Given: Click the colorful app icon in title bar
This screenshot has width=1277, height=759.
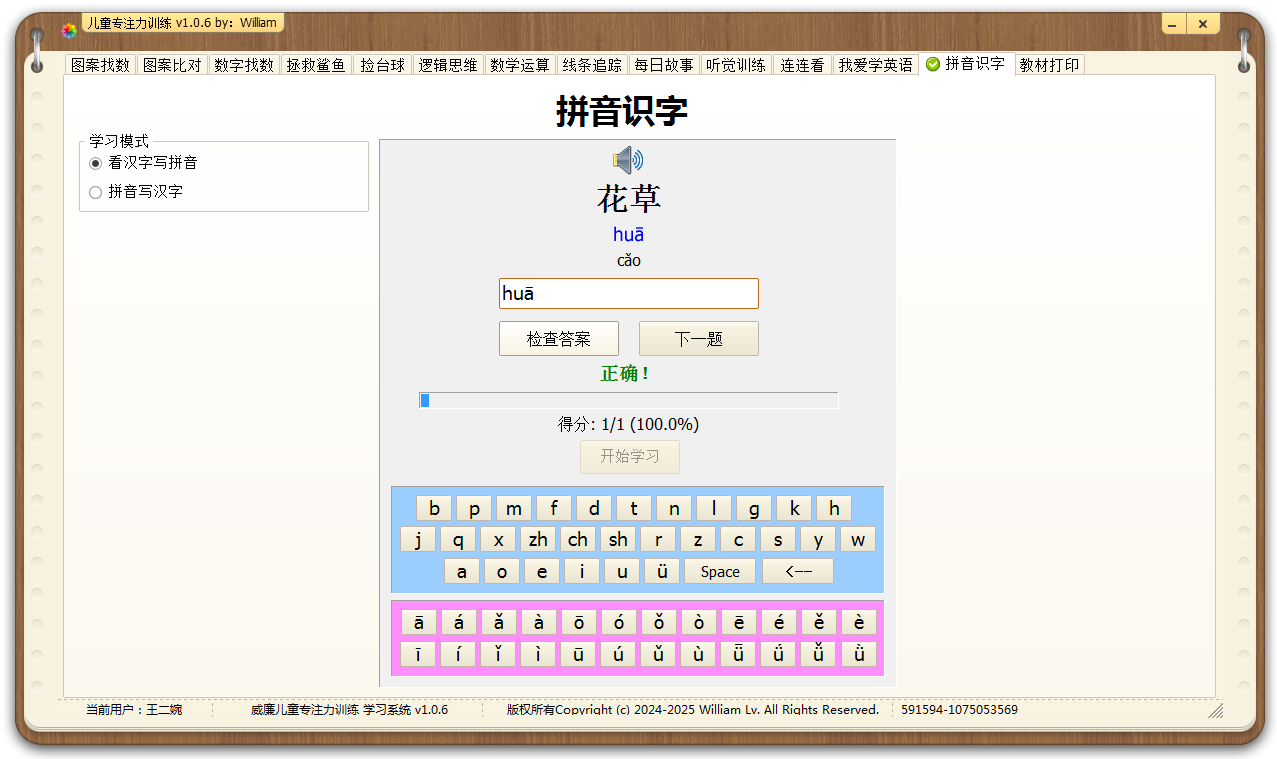Looking at the screenshot, I should [x=69, y=30].
